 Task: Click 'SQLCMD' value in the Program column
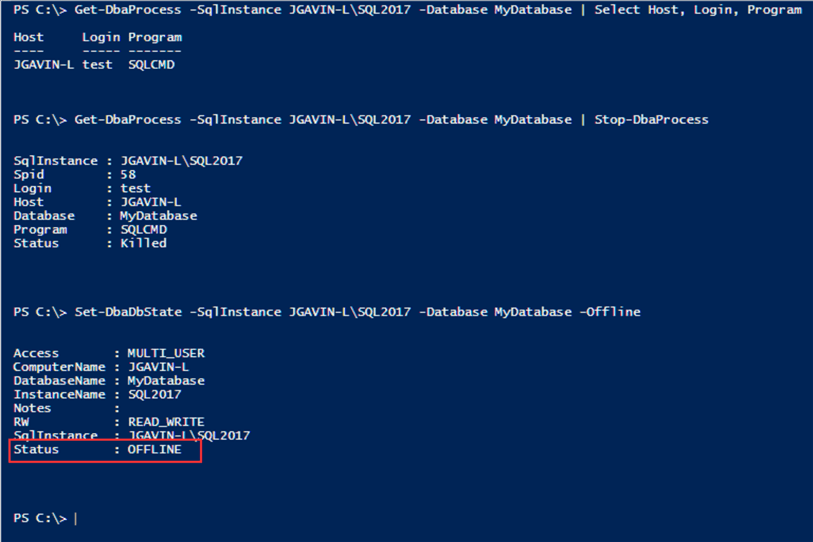pos(151,65)
